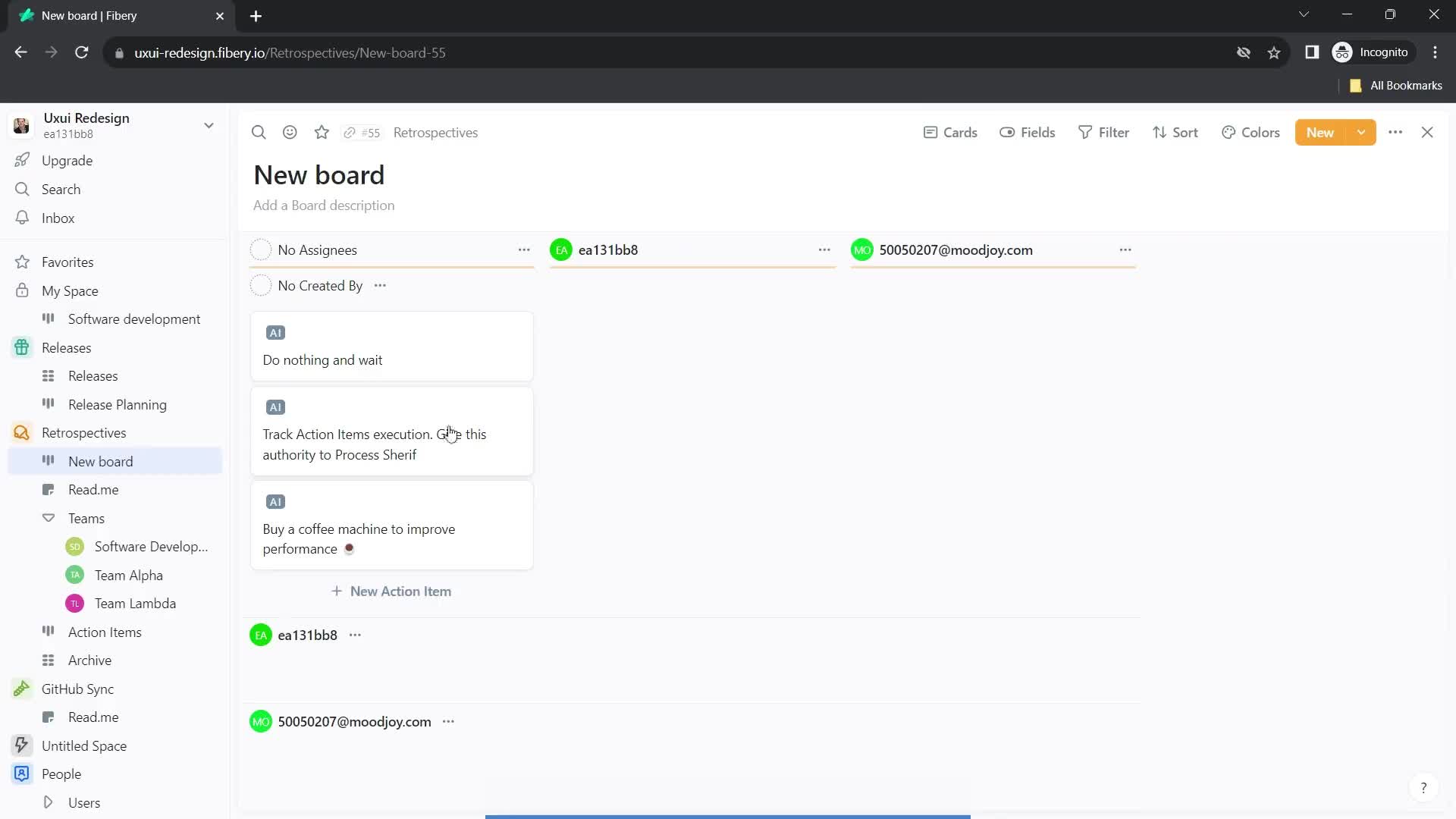Viewport: 1456px width, 819px height.
Task: Click New Action Item button
Action: pos(391,591)
